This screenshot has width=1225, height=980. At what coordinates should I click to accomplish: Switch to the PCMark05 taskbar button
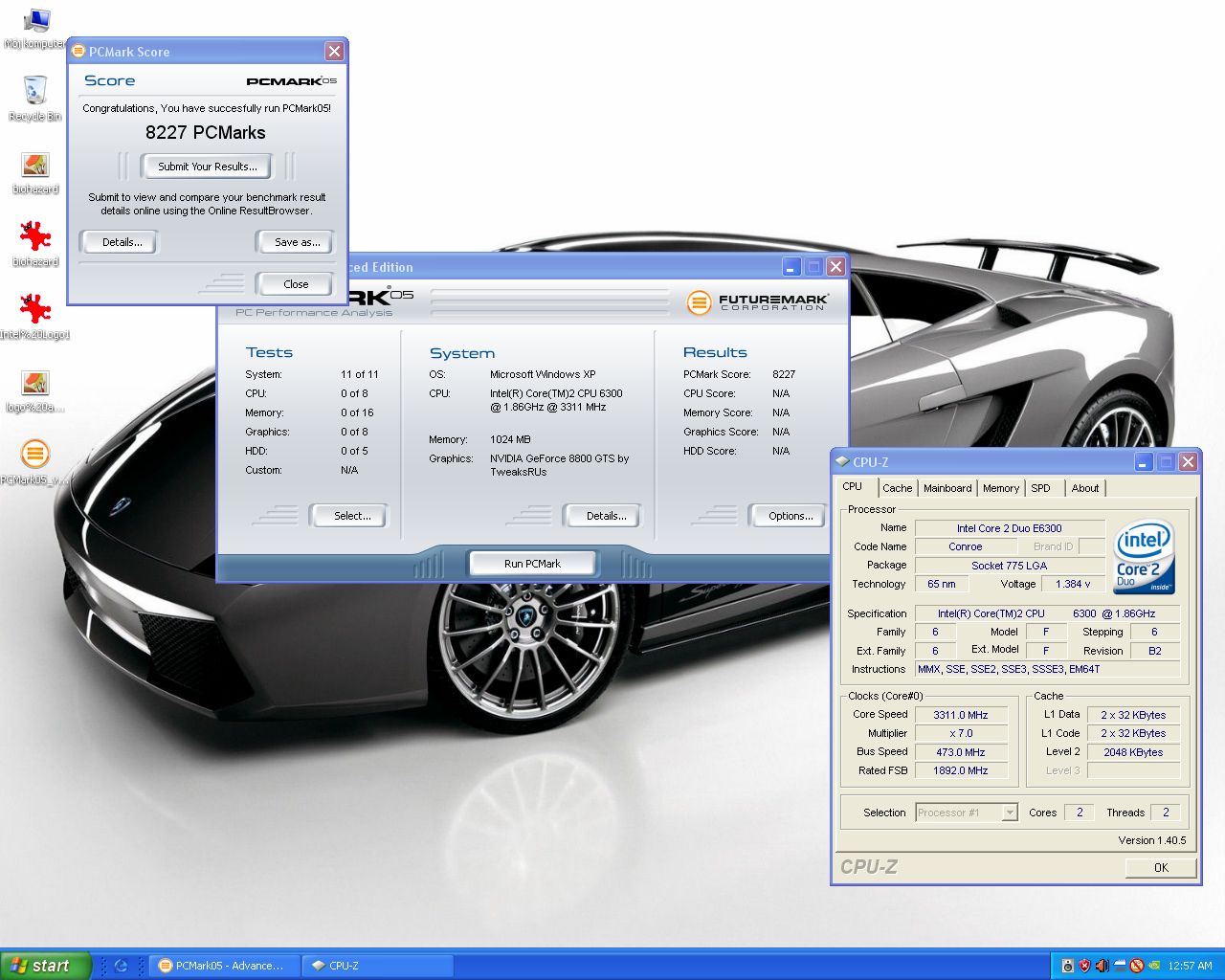tap(226, 966)
